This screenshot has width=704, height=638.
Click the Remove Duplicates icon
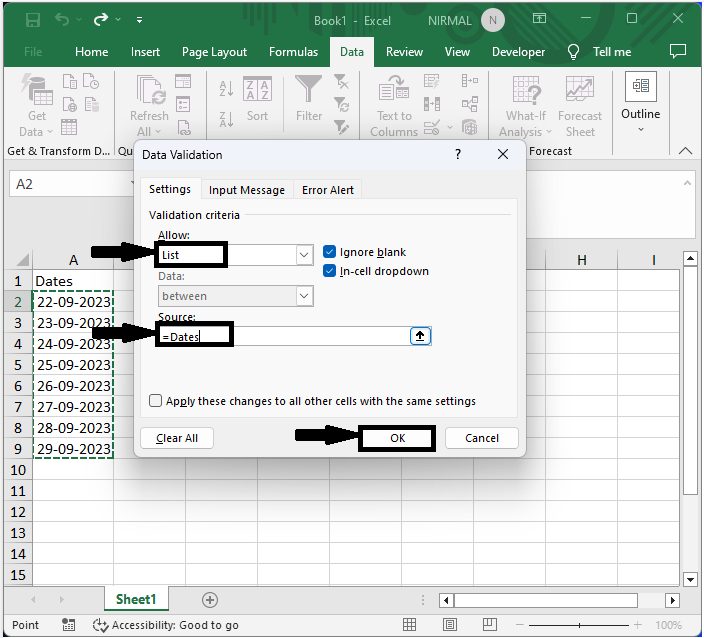(431, 104)
